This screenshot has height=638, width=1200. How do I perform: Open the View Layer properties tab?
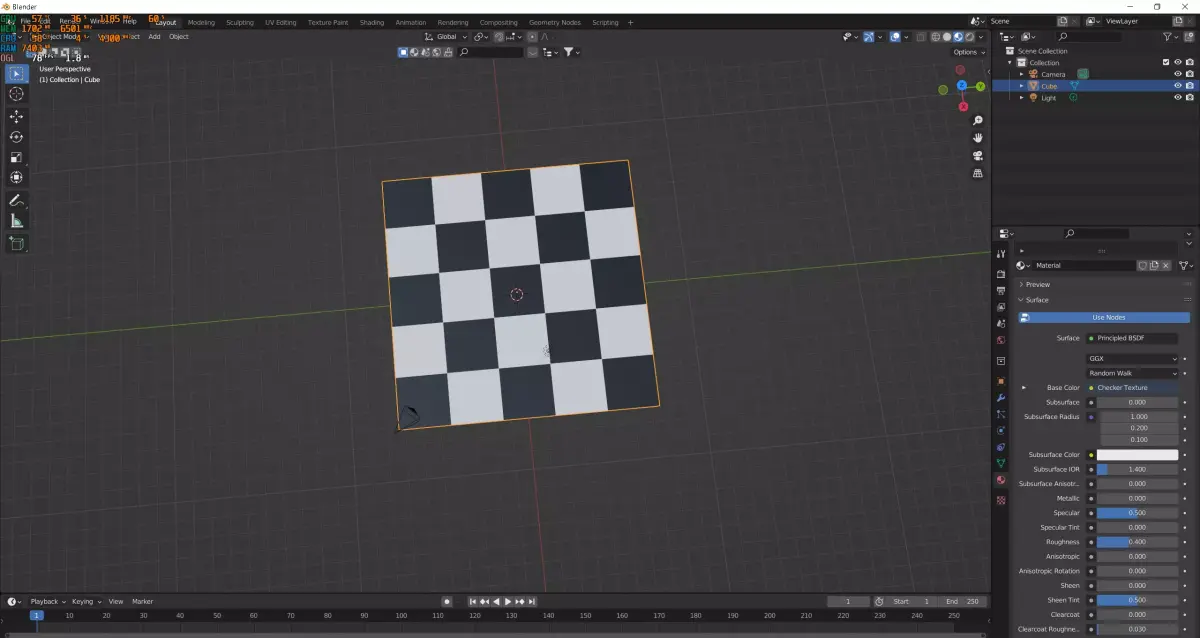pos(1001,307)
